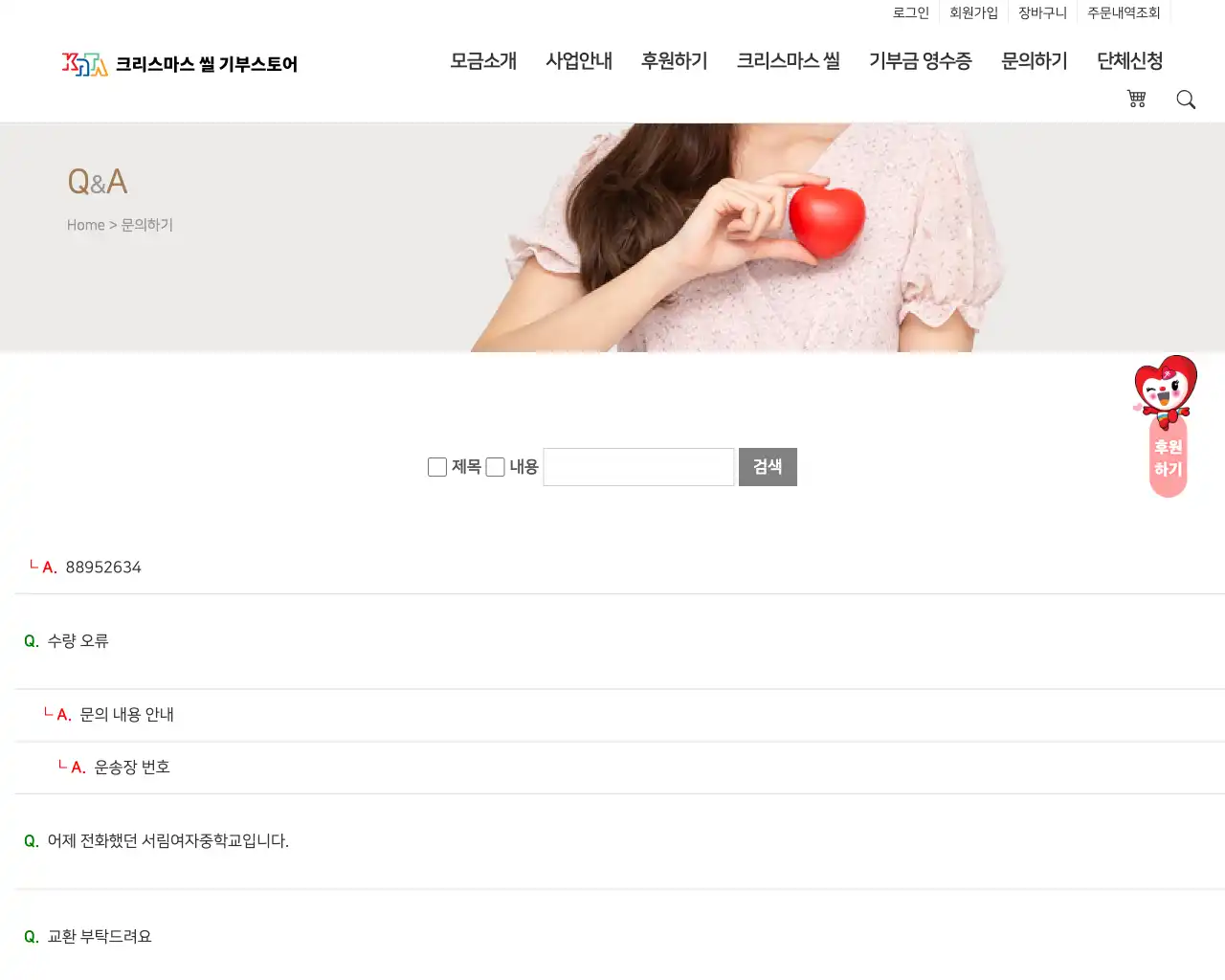Open the 기부금 영수증 menu
The height and width of the screenshot is (980, 1225).
[x=920, y=61]
